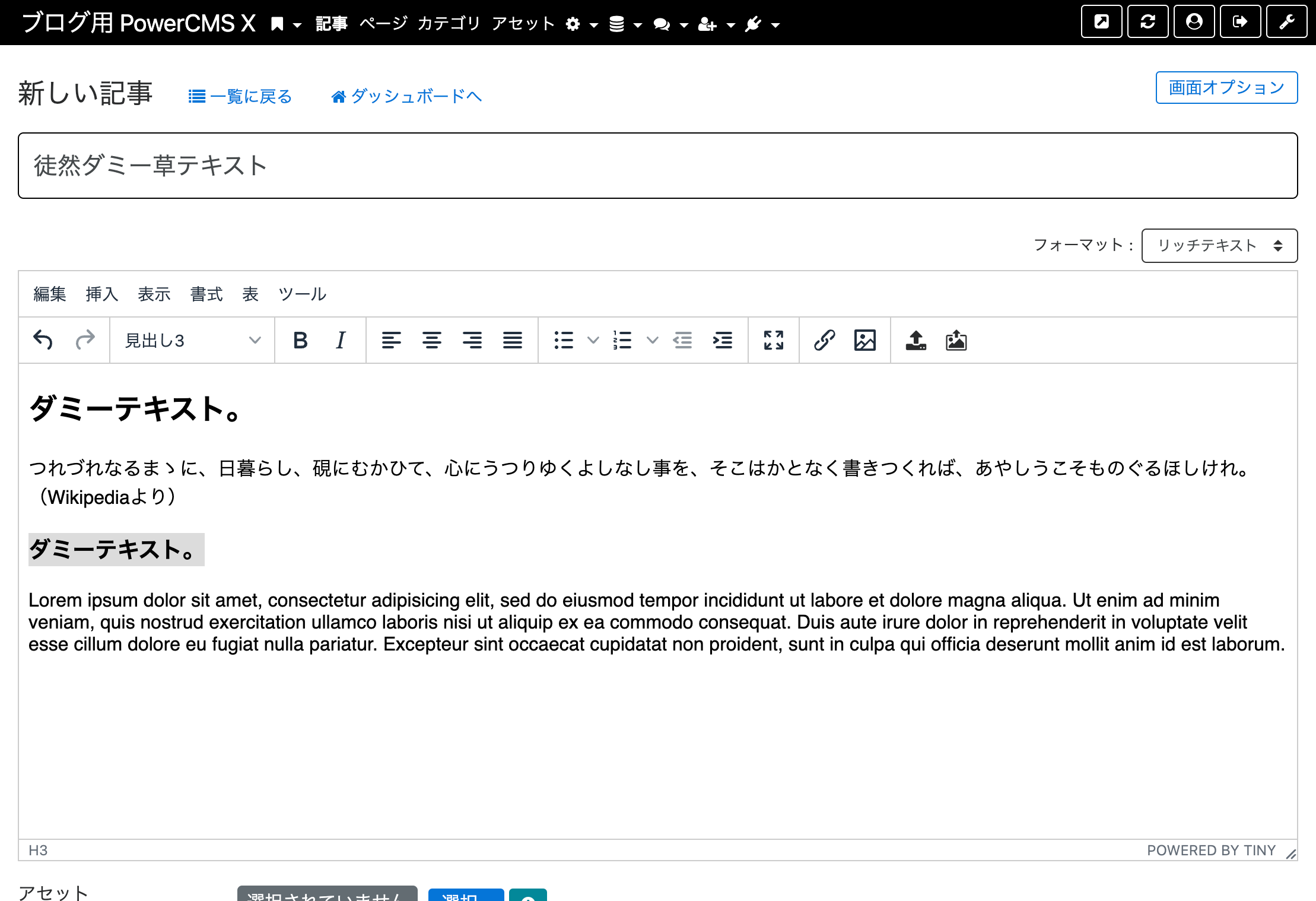Click the highlighted ダミーテキスト。 H3 heading
Screen dimensions: 1316x901
116,550
